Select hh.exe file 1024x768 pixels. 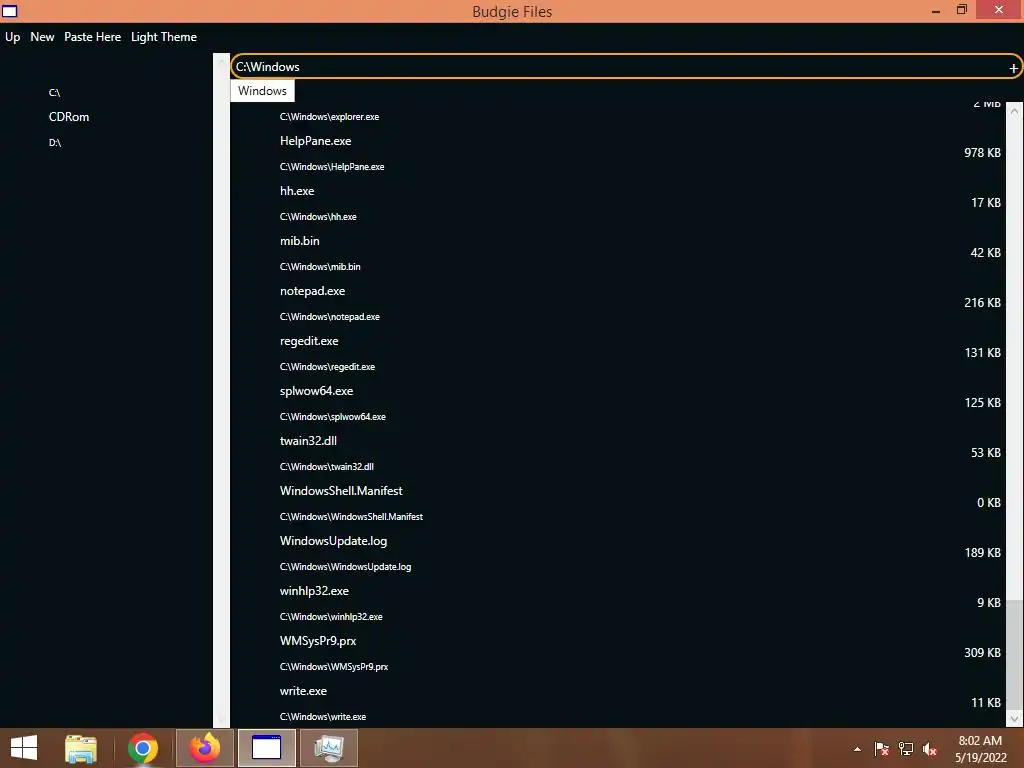coord(297,191)
